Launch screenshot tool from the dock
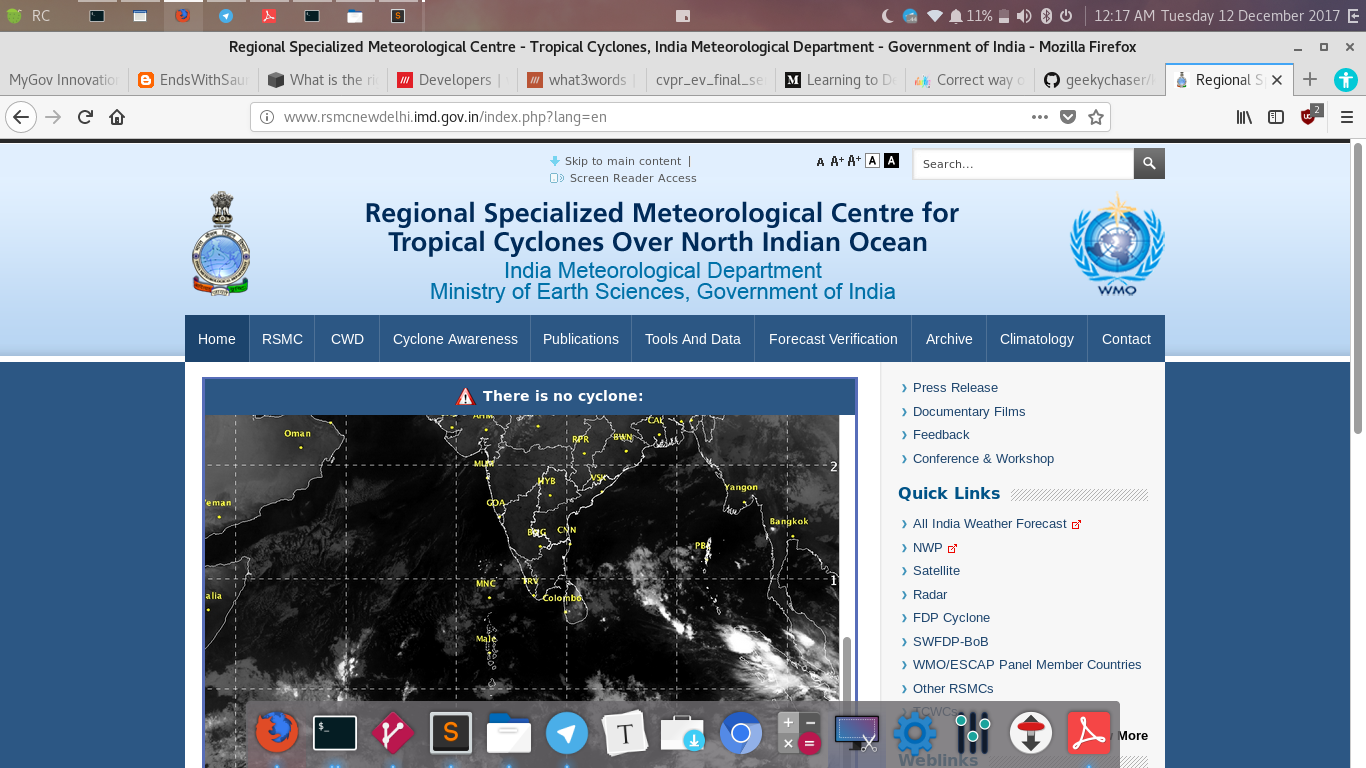This screenshot has height=768, width=1366. pos(857,734)
